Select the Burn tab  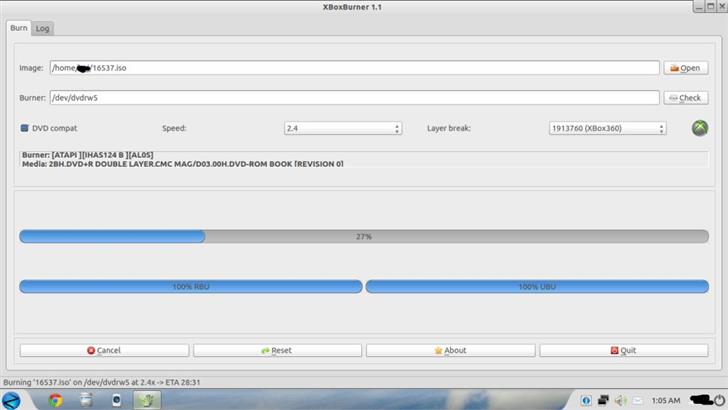click(x=19, y=28)
